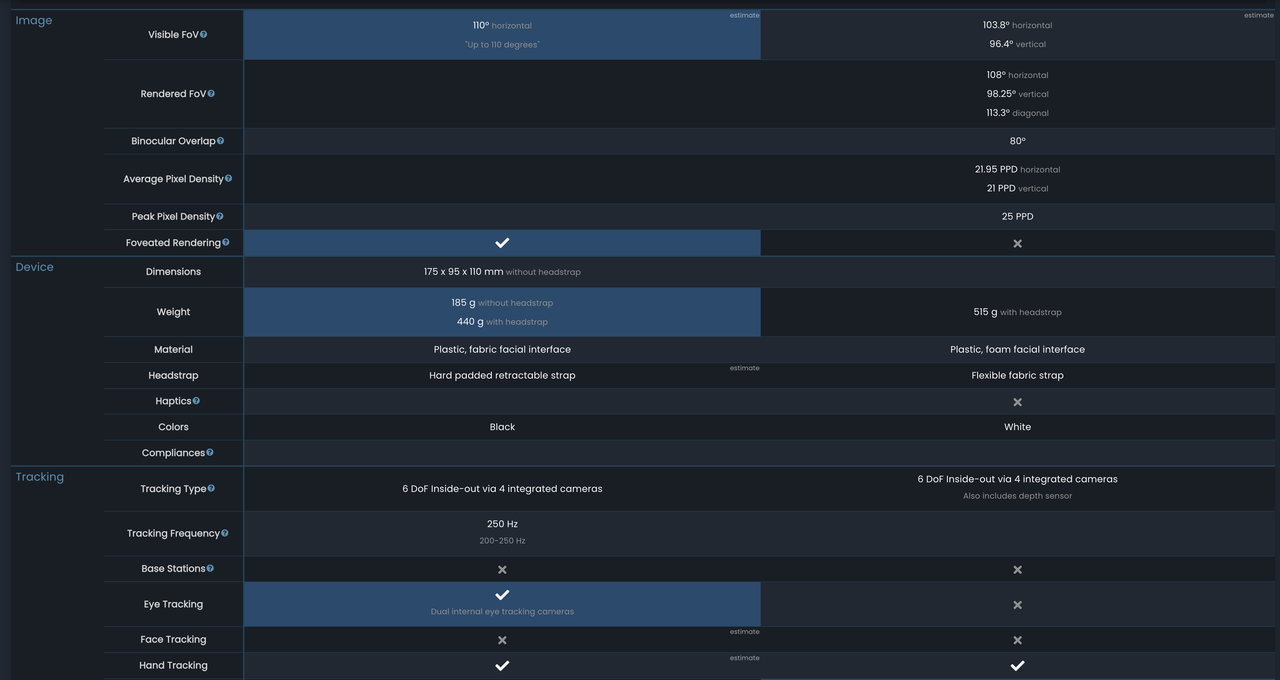
Task: Click the Colors row label
Action: 173,427
